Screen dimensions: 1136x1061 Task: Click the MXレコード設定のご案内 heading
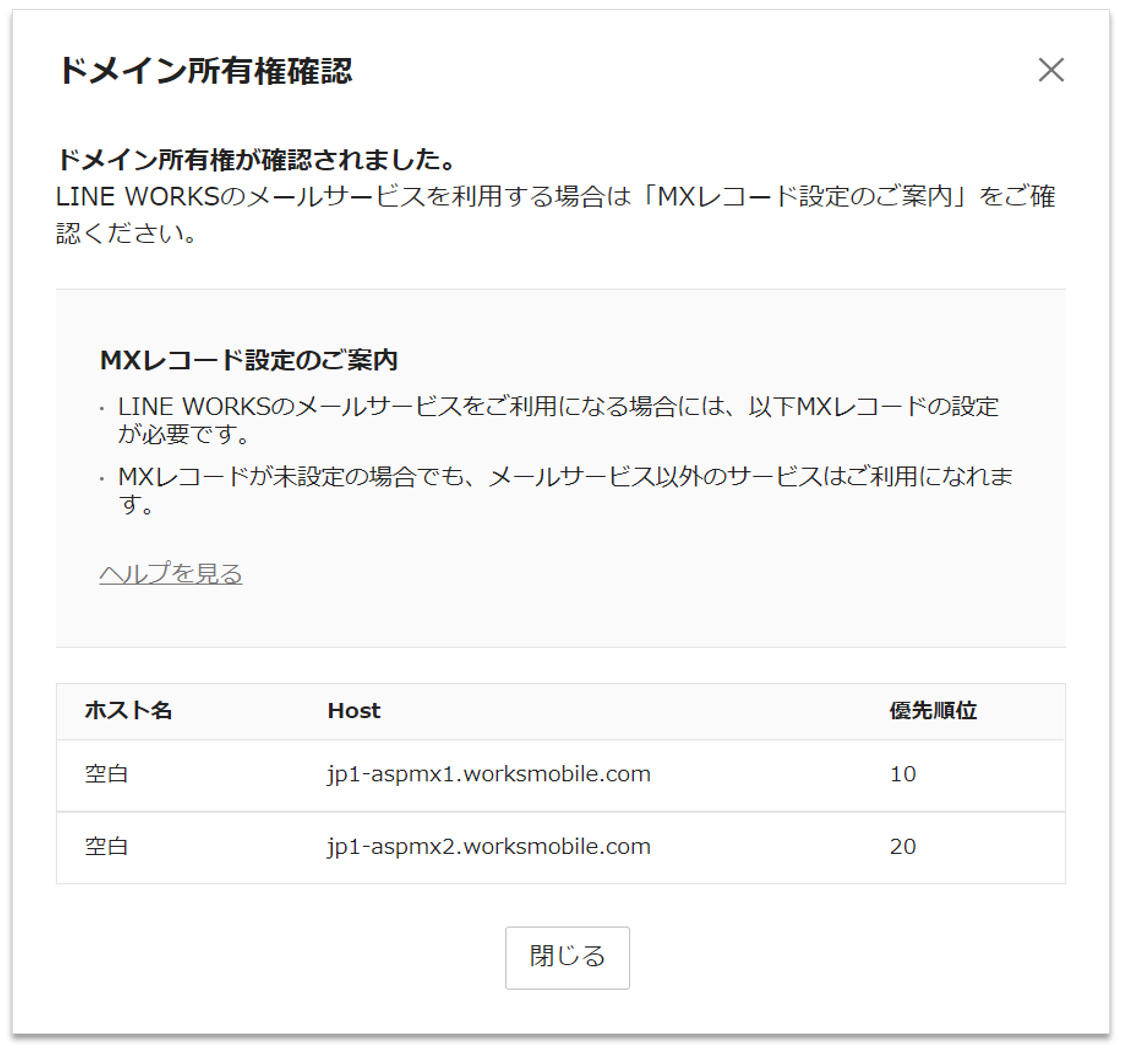[x=249, y=360]
